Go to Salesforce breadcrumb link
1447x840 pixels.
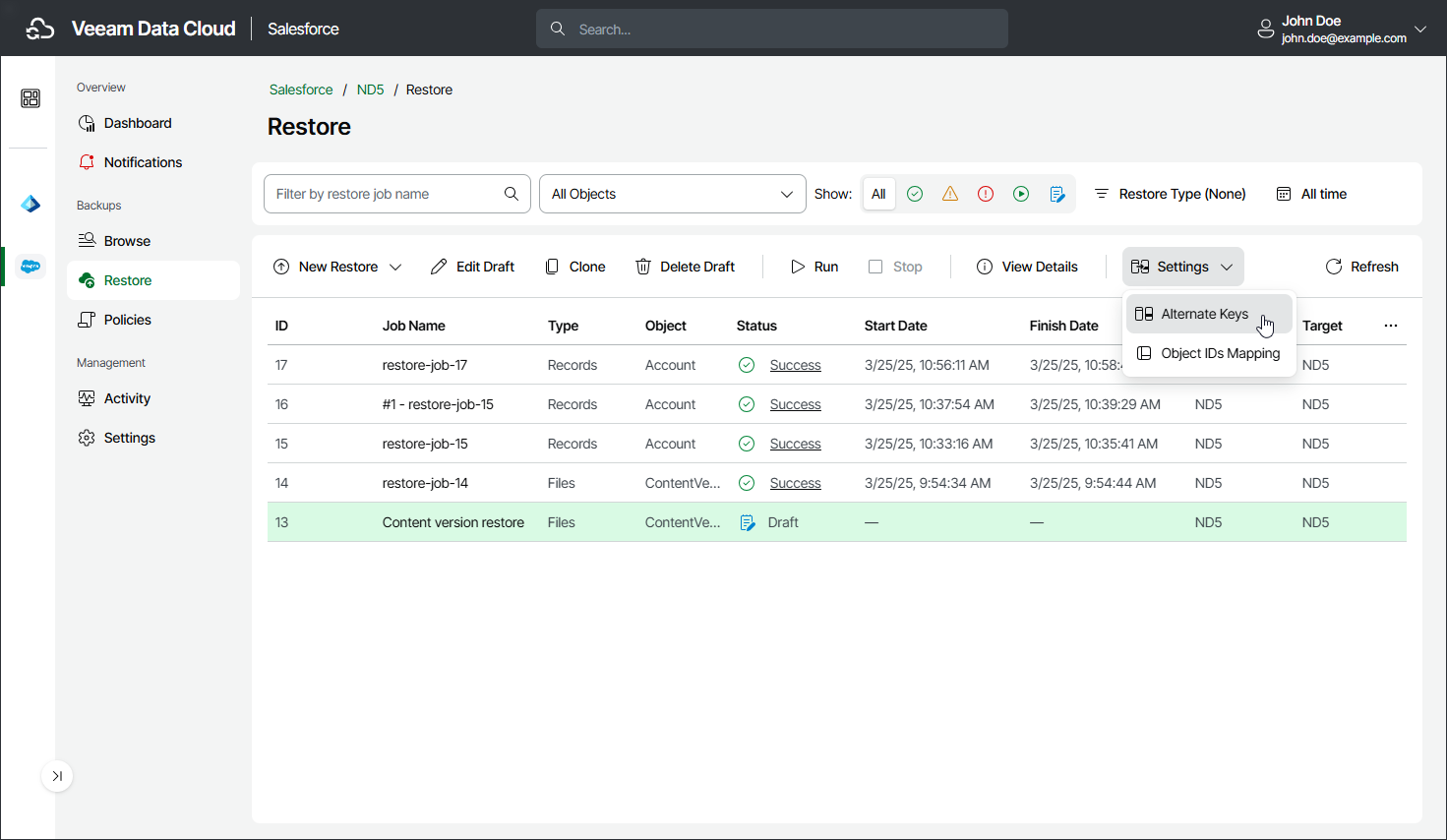[301, 90]
